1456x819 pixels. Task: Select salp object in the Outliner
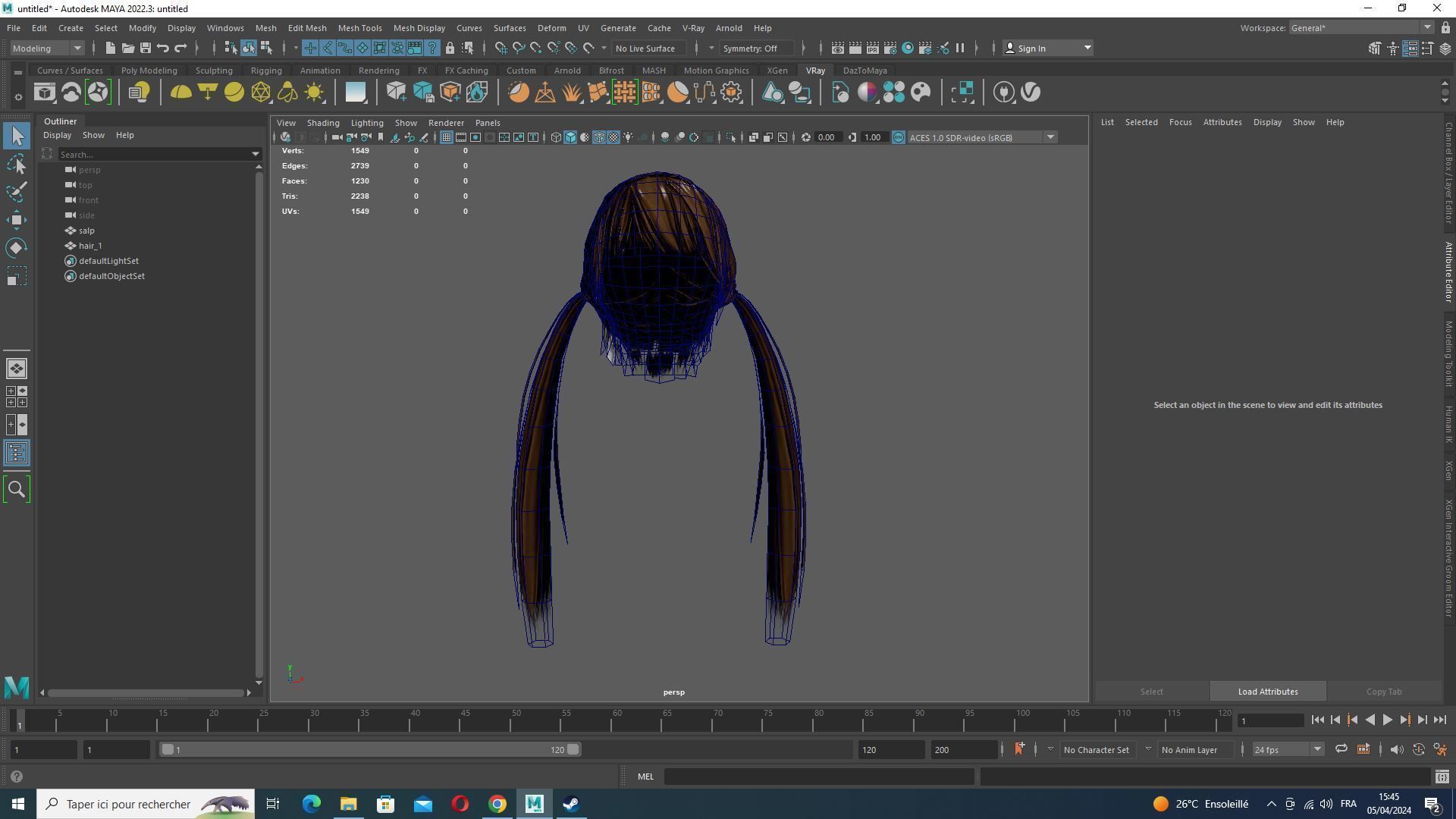[86, 231]
